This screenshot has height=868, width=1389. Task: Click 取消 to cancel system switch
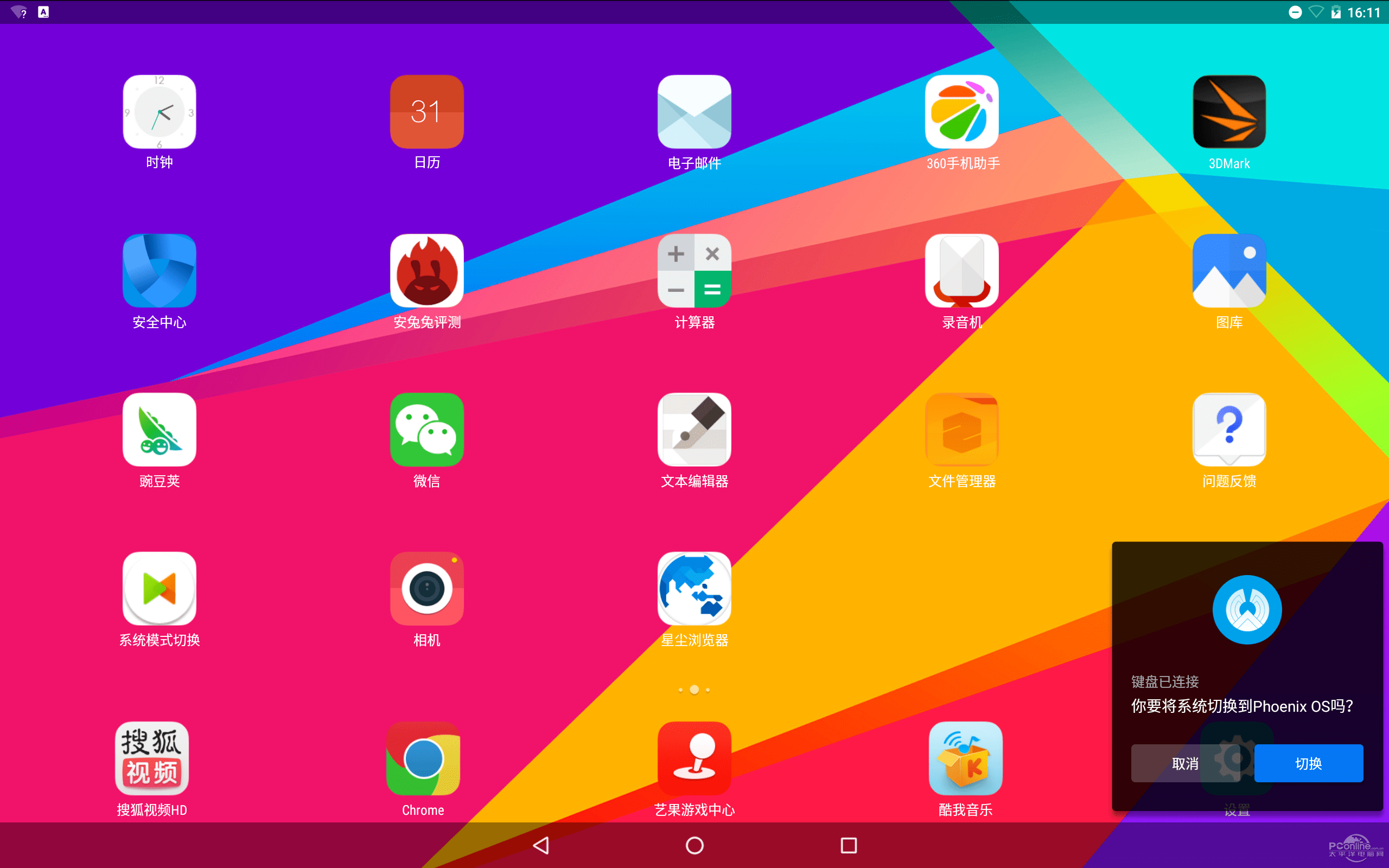tap(1186, 761)
